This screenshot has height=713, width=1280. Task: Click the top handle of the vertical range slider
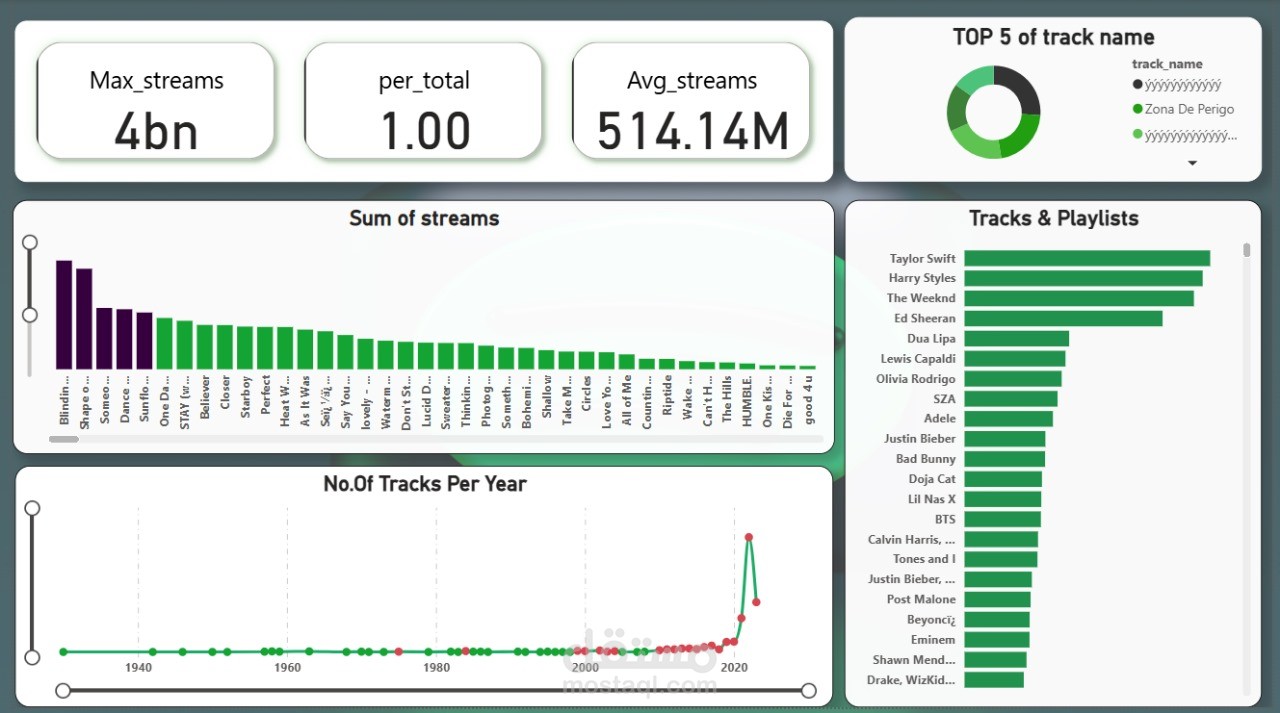(29, 241)
